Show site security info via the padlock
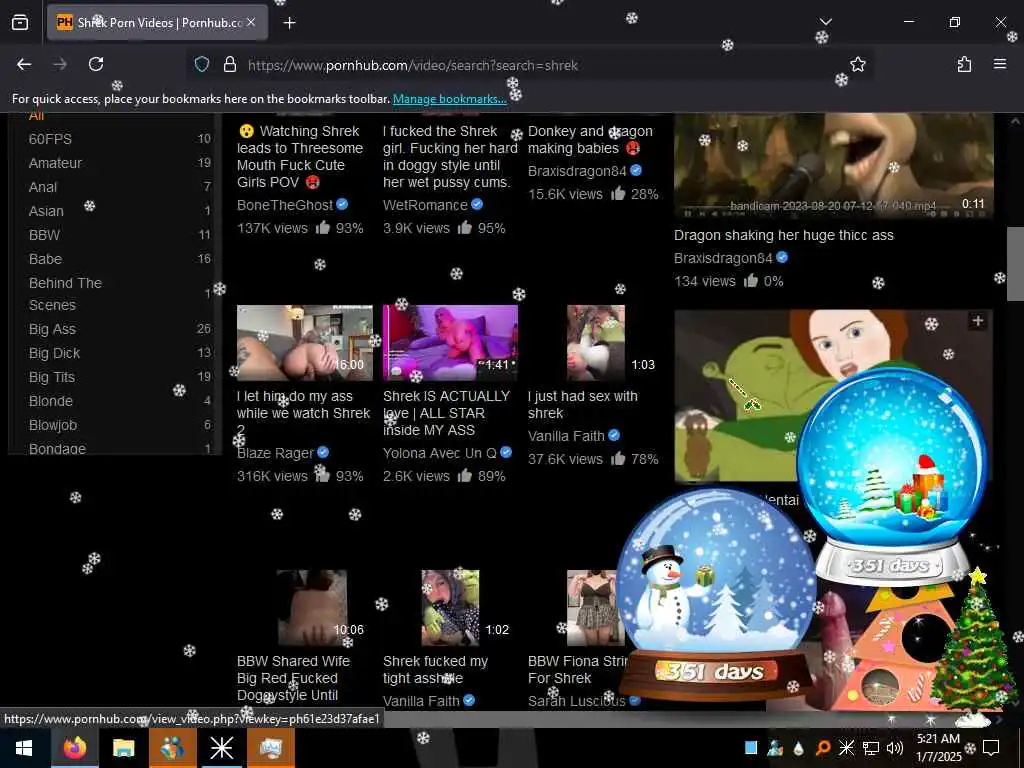 pyautogui.click(x=229, y=65)
